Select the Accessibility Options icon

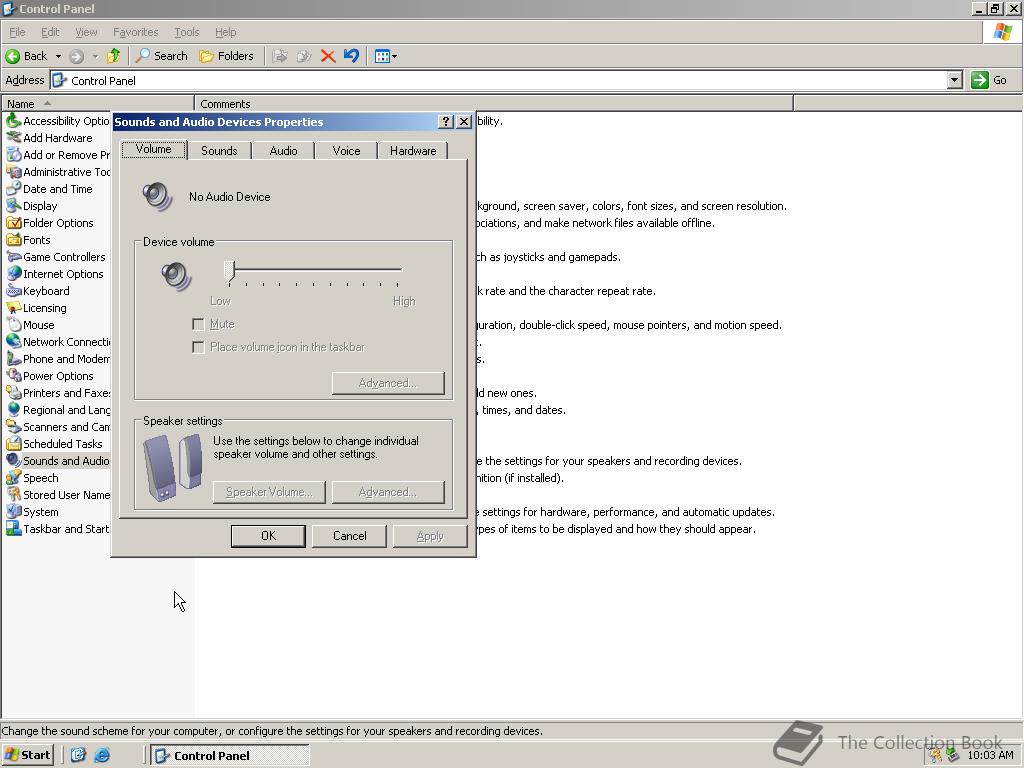pos(14,121)
